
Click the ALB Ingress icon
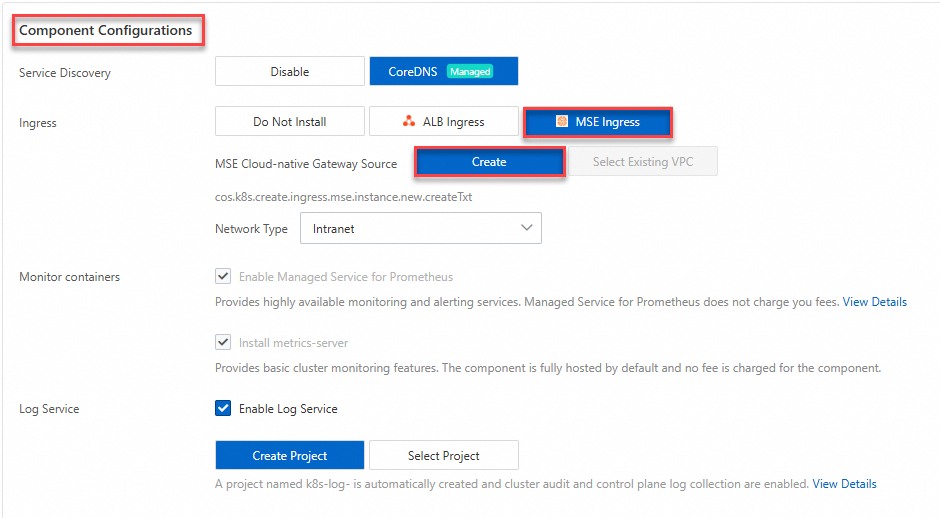(x=409, y=122)
